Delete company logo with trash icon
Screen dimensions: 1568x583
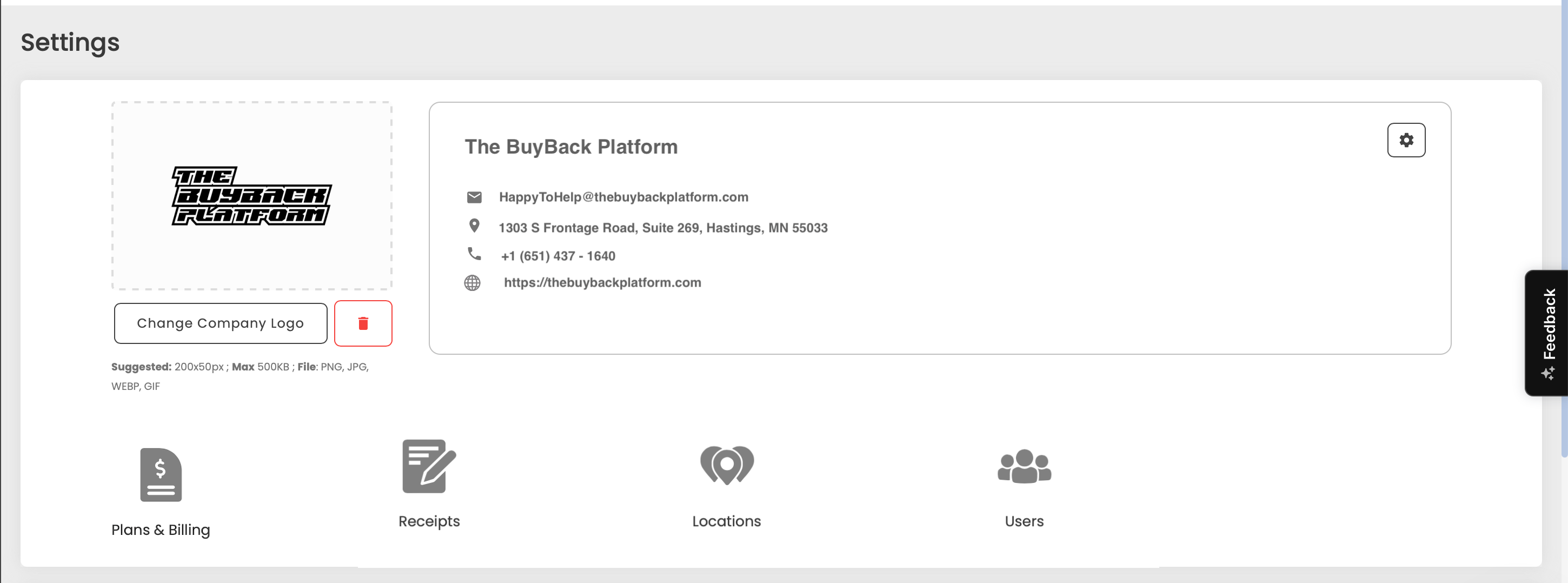[363, 323]
